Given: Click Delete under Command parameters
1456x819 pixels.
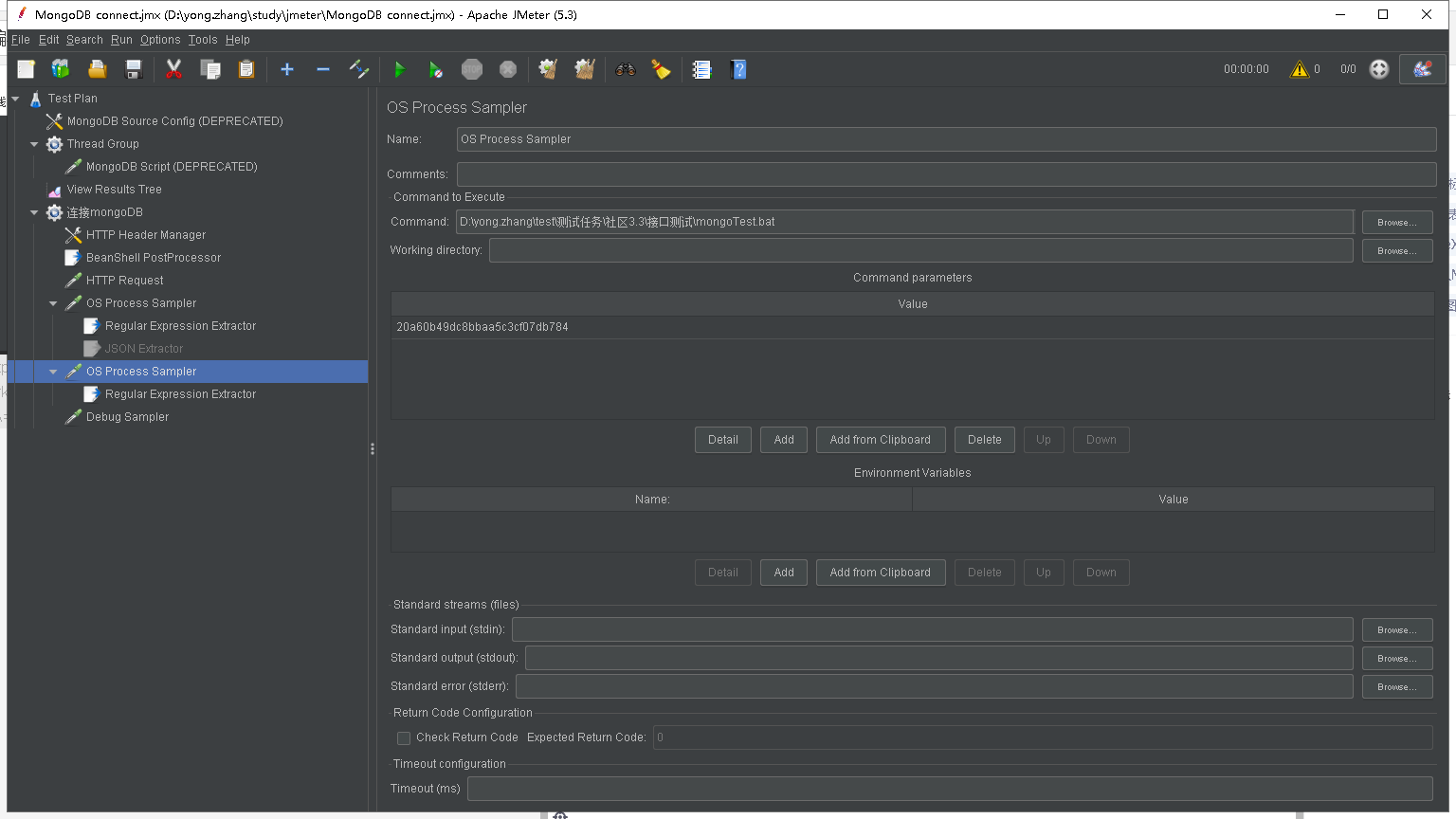Looking at the screenshot, I should tap(985, 440).
